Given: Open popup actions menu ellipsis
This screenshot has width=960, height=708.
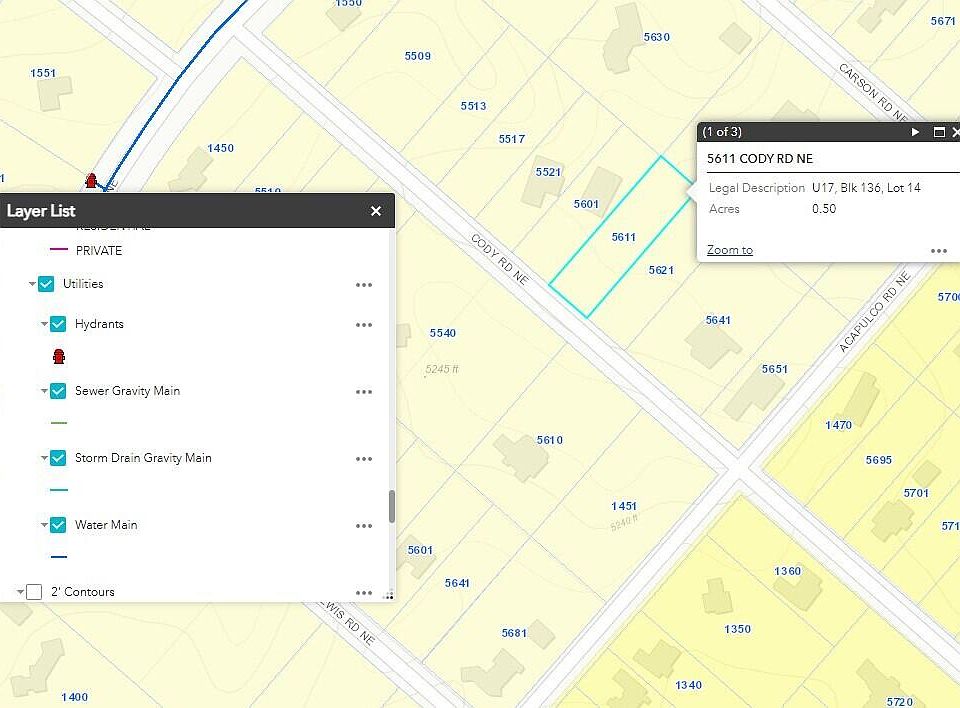Looking at the screenshot, I should click(x=939, y=250).
